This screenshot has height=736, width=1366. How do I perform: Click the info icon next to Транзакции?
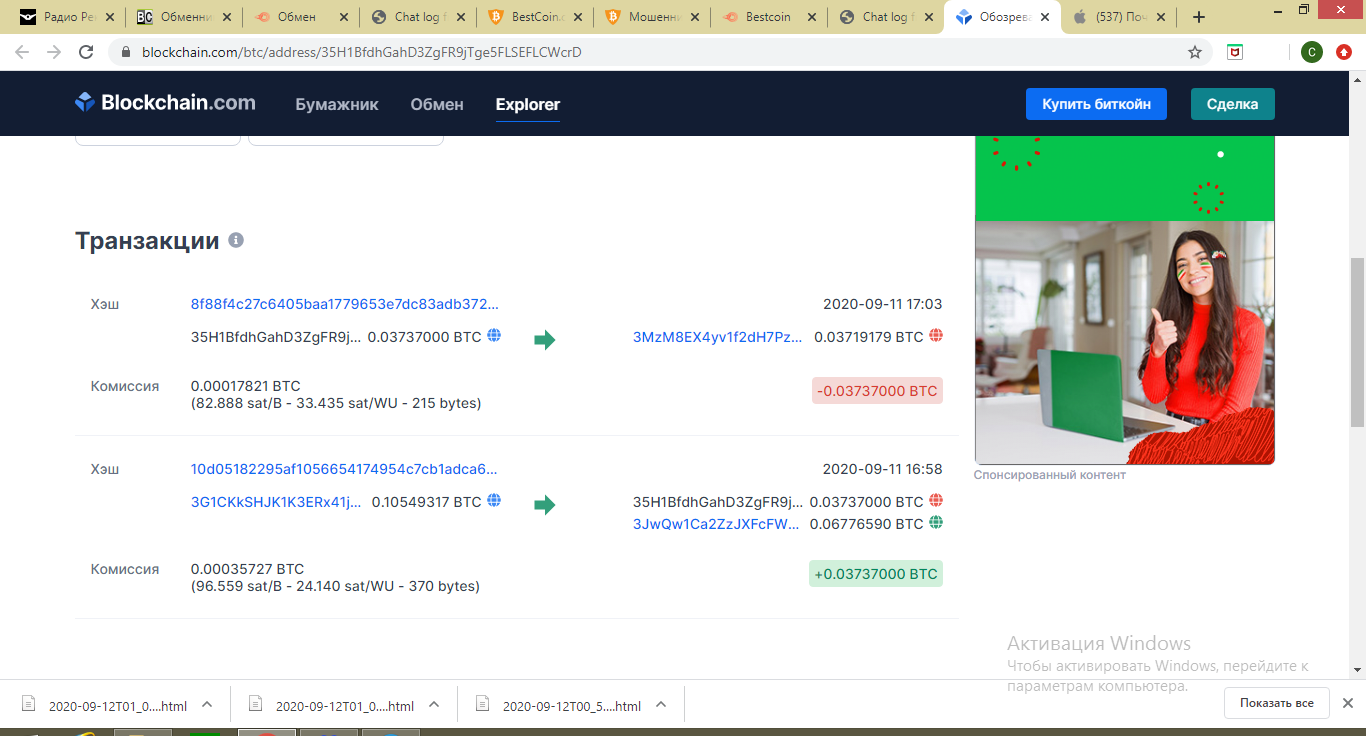(x=236, y=241)
